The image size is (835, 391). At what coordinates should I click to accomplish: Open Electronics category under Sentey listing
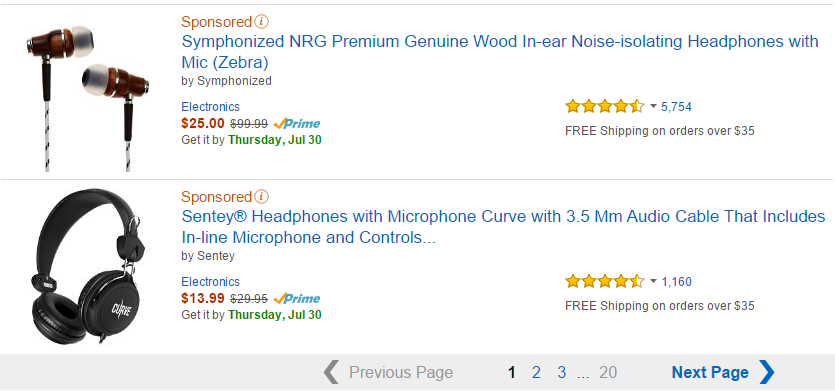click(210, 282)
